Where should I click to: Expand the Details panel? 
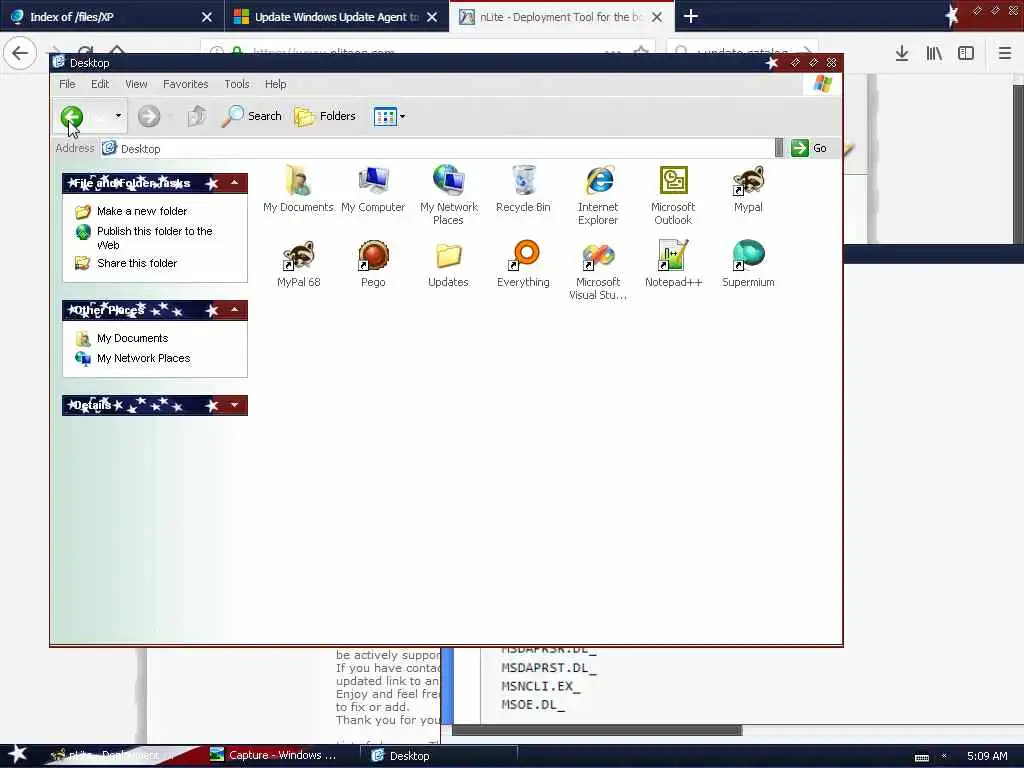(x=234, y=405)
